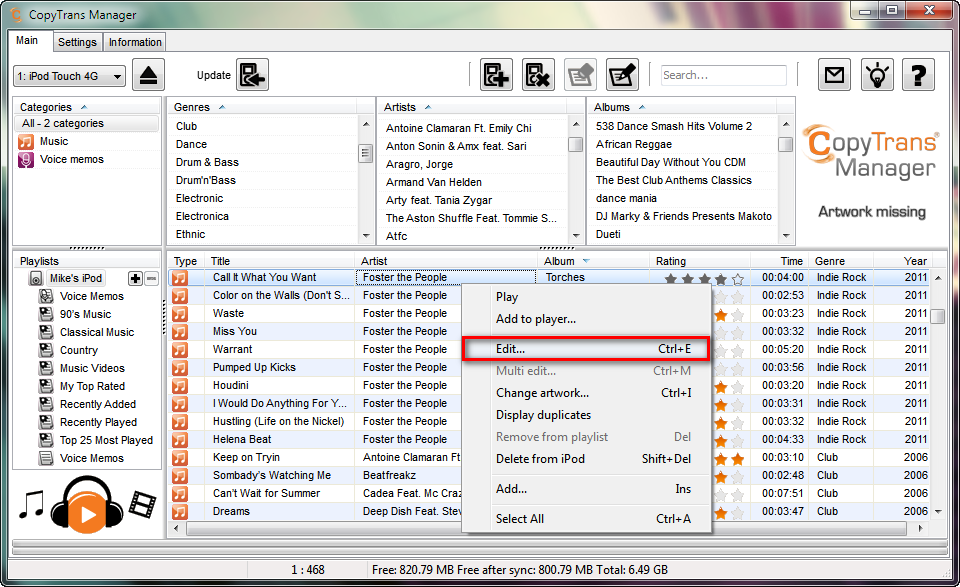
Task: Click into the Search field
Action: click(x=724, y=75)
